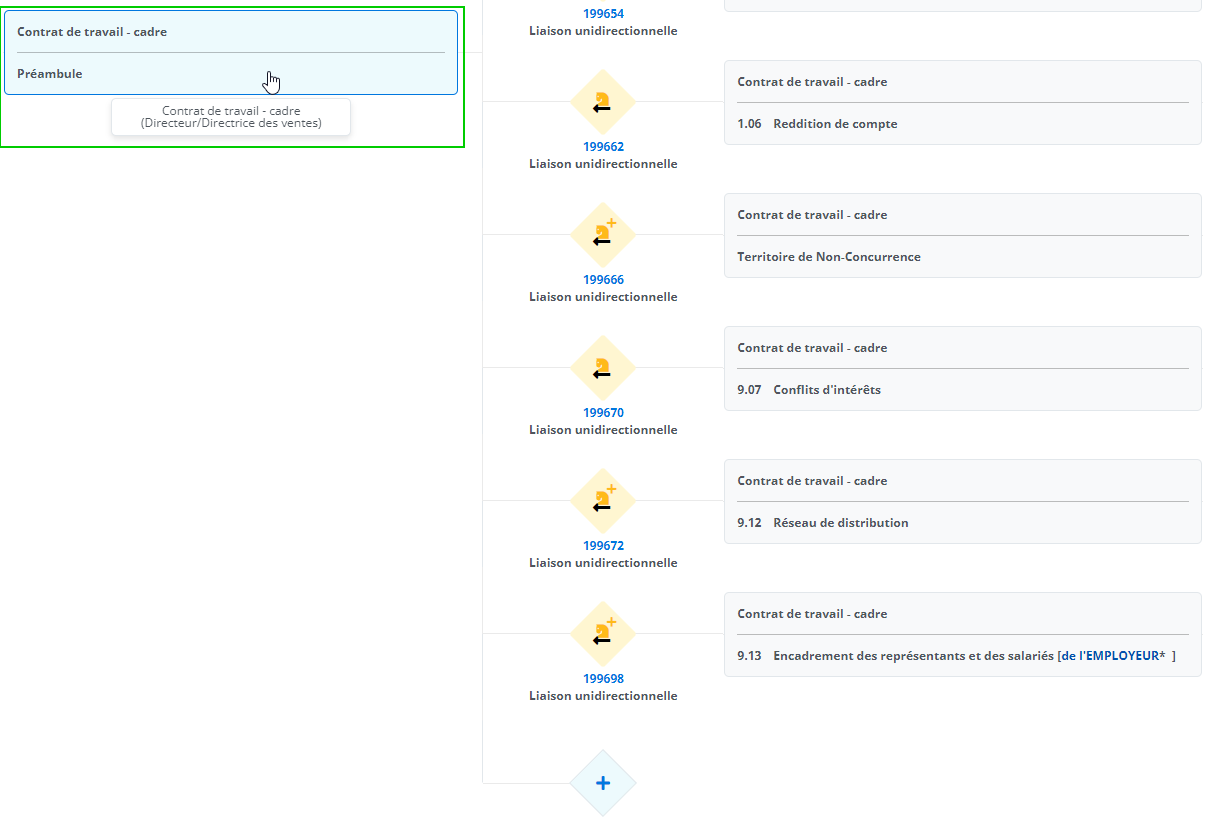This screenshot has width=1214, height=837.
Task: Select the 9.07 Conflits d'intérêts card
Action: [x=962, y=369]
